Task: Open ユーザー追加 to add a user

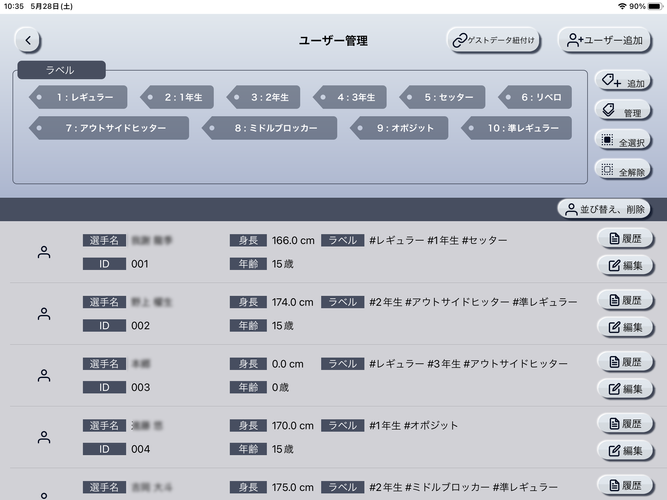Action: point(604,41)
